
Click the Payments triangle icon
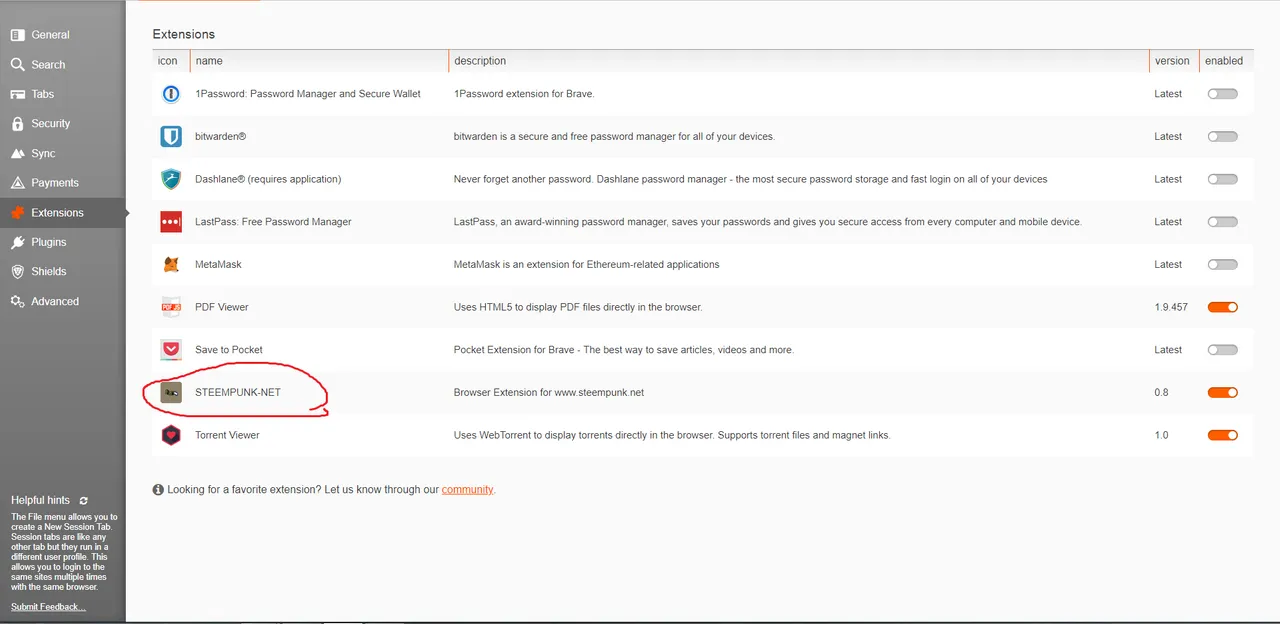point(17,183)
